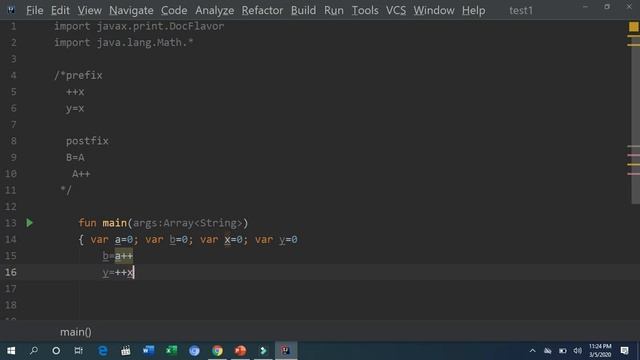Open Task View on the taskbar

[78, 351]
